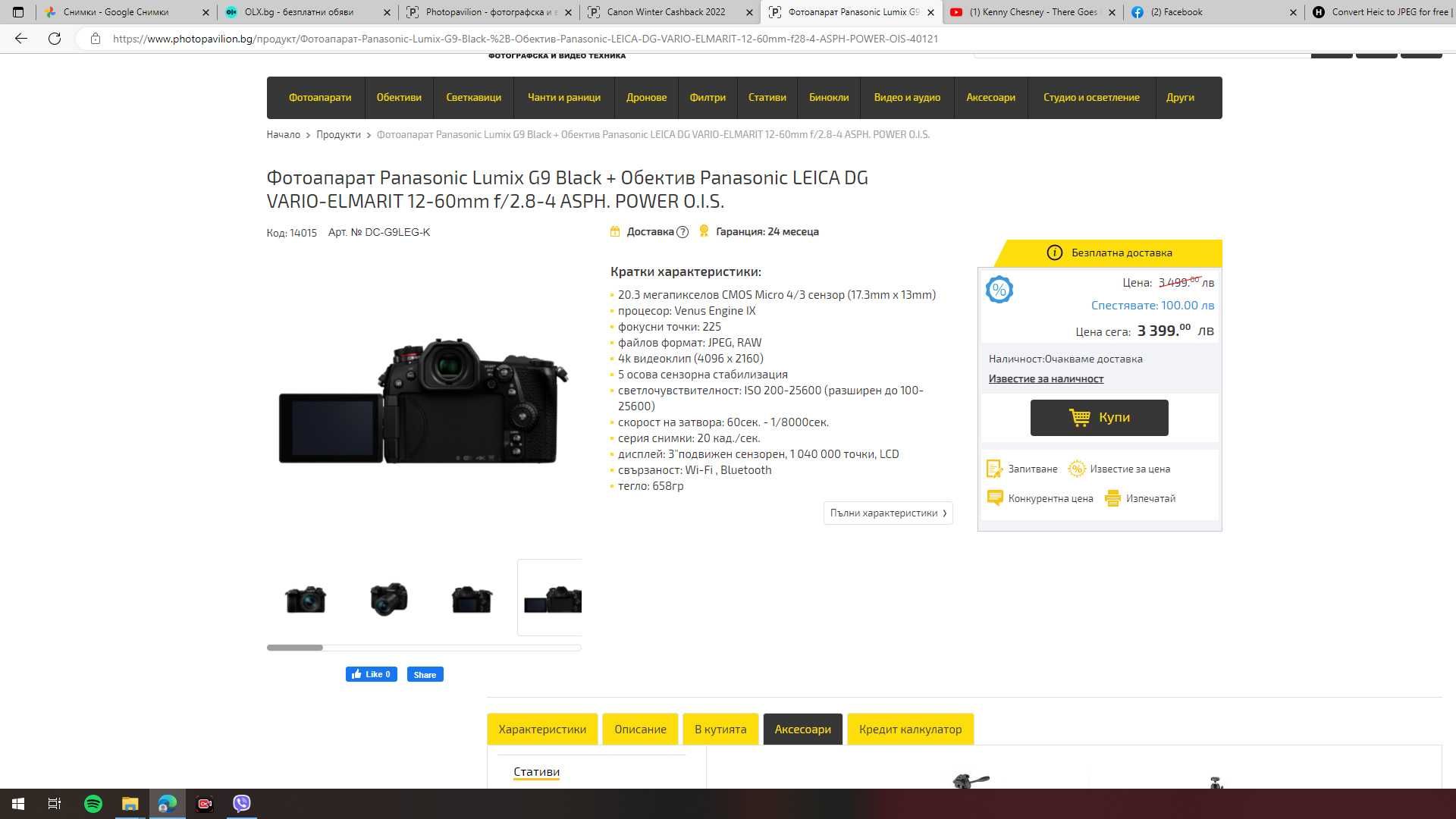Click the browser back arrow
Screen dimensions: 1456x819
[x=21, y=39]
